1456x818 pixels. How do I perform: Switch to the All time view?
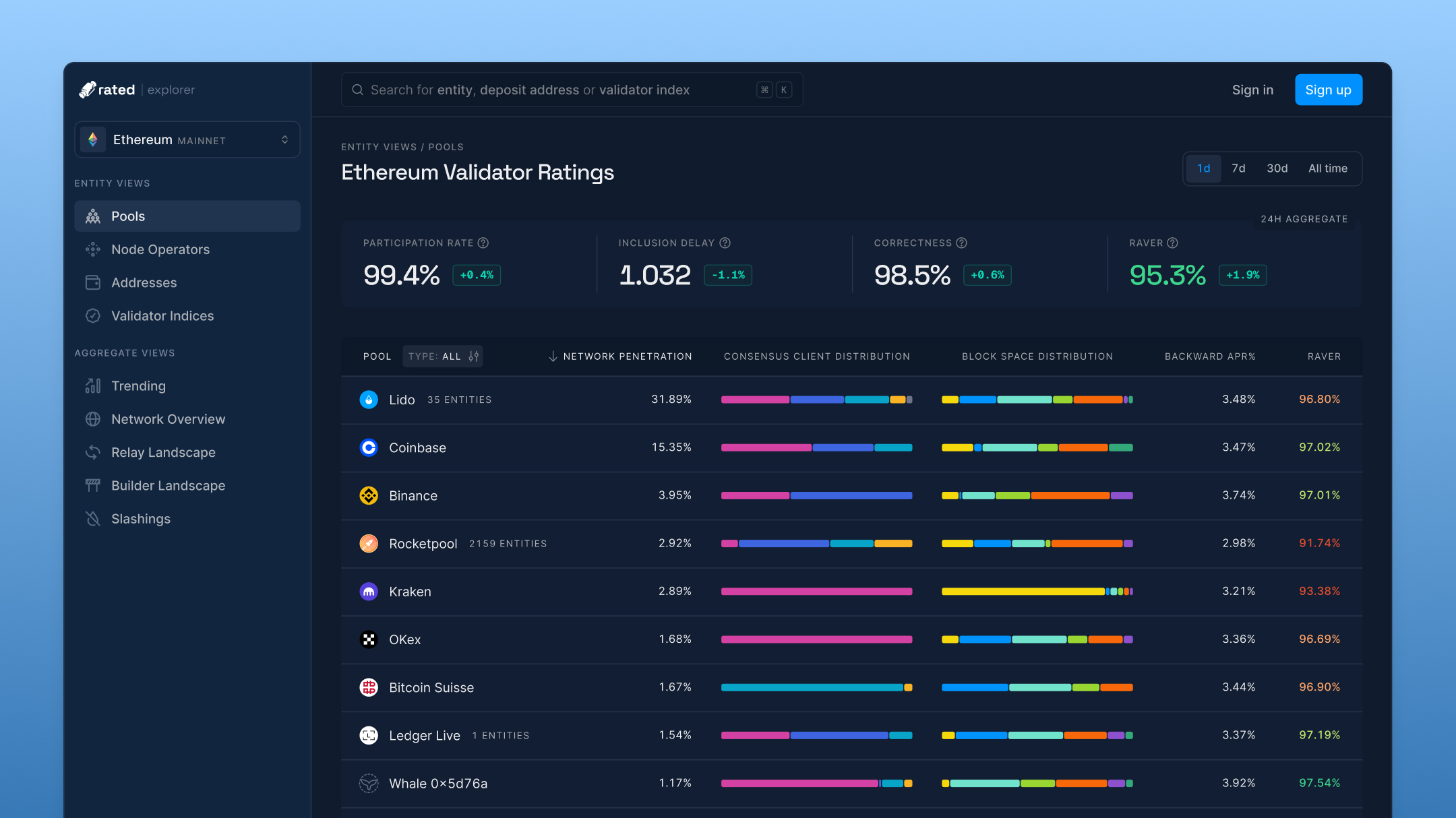coord(1328,168)
